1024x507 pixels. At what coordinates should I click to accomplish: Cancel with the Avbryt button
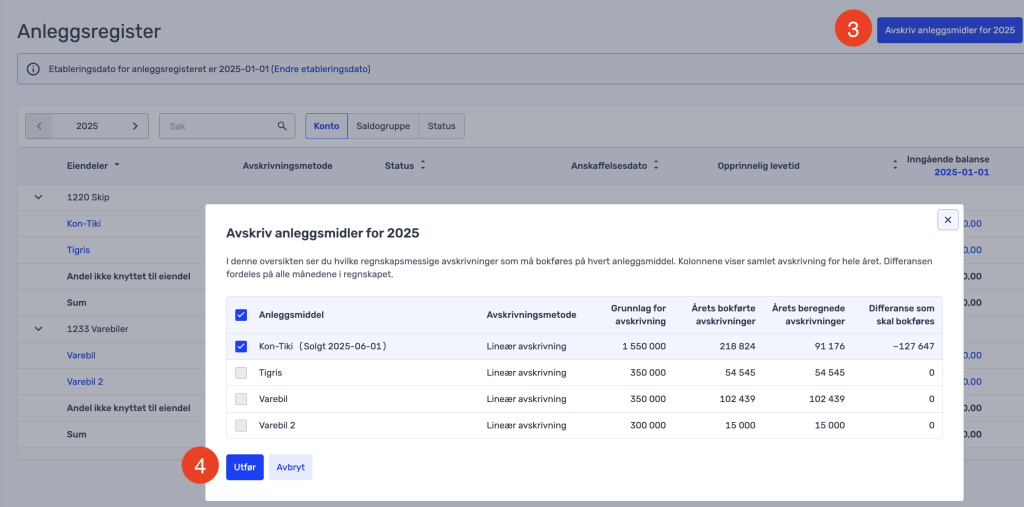[290, 467]
